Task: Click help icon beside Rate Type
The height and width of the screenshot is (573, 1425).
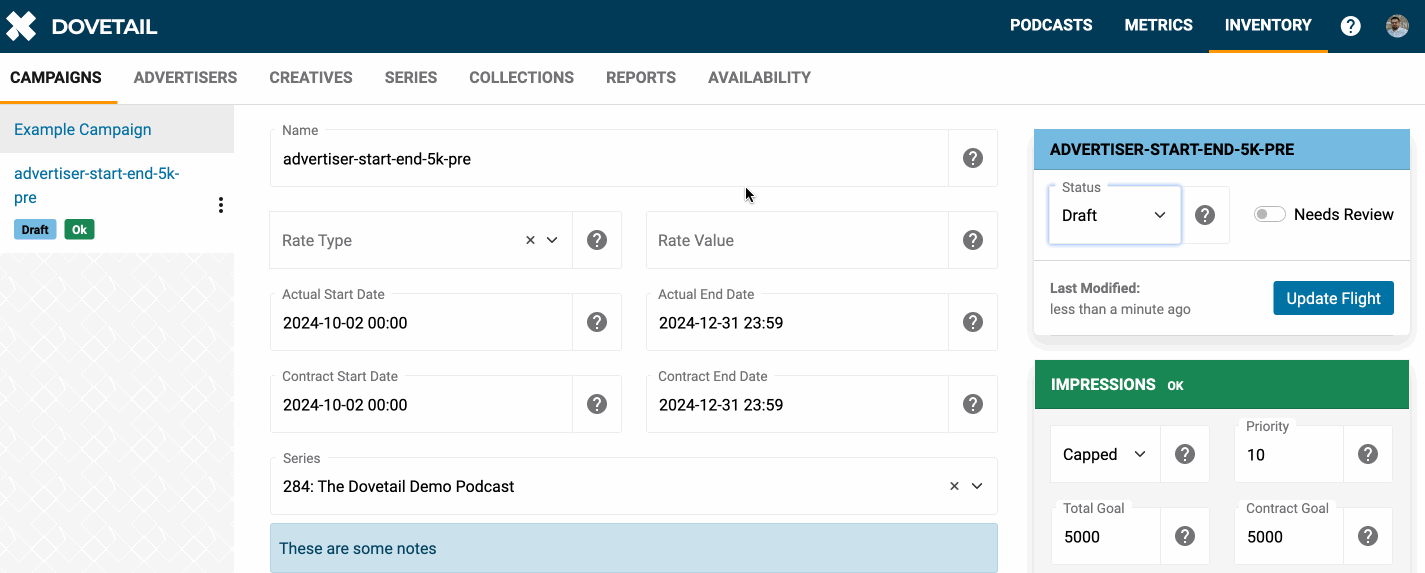Action: click(x=597, y=240)
